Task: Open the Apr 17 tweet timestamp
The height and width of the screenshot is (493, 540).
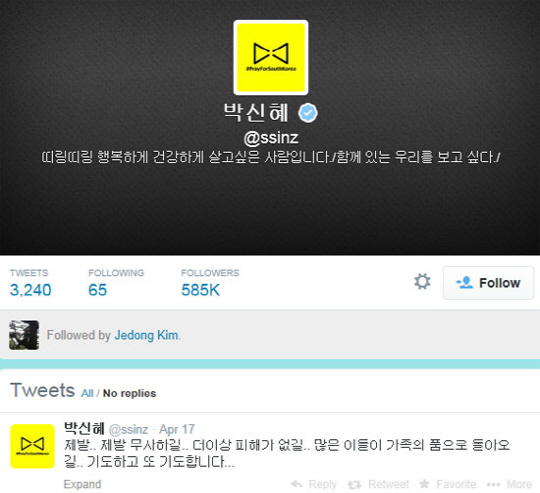Action: [177, 429]
